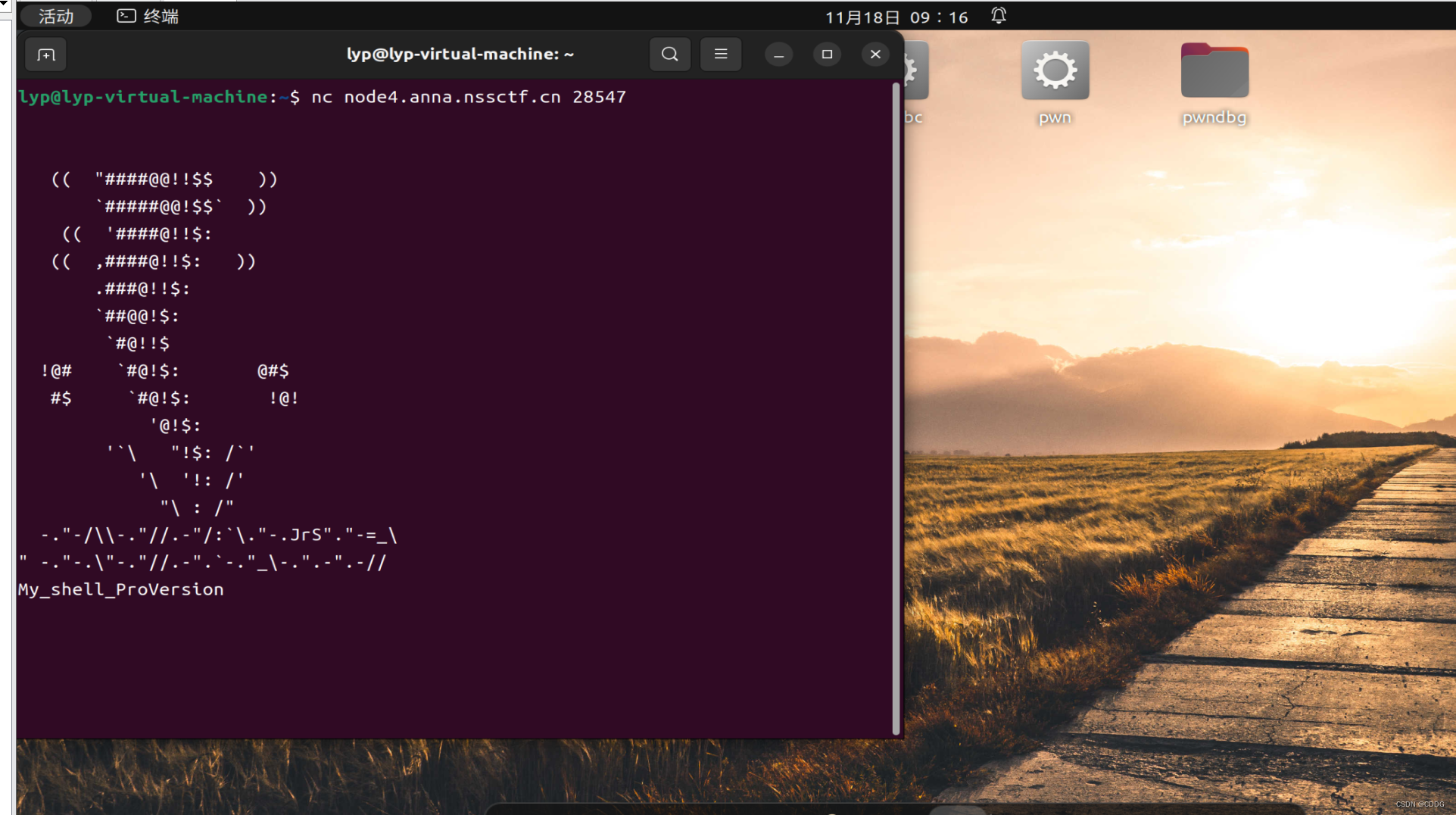This screenshot has height=815, width=1456.
Task: Open a new terminal tab with the tab icon
Action: point(45,54)
